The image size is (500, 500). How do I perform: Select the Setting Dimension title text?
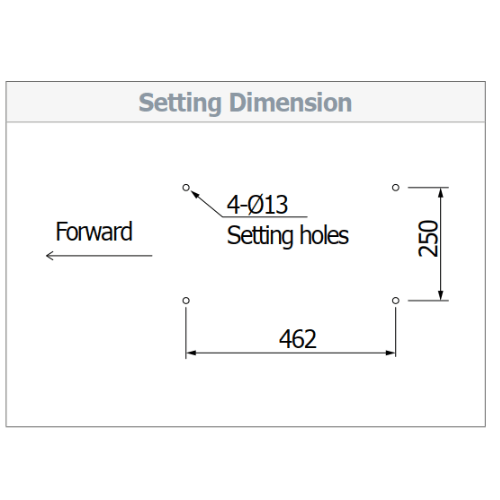point(245,103)
